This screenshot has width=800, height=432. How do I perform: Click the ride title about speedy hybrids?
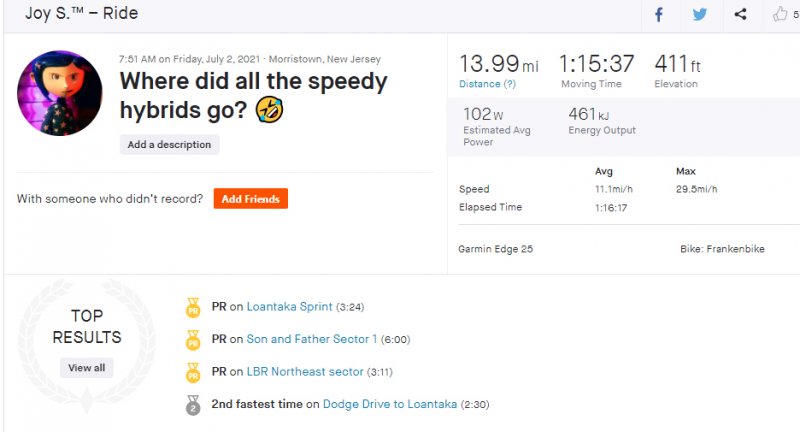(252, 95)
